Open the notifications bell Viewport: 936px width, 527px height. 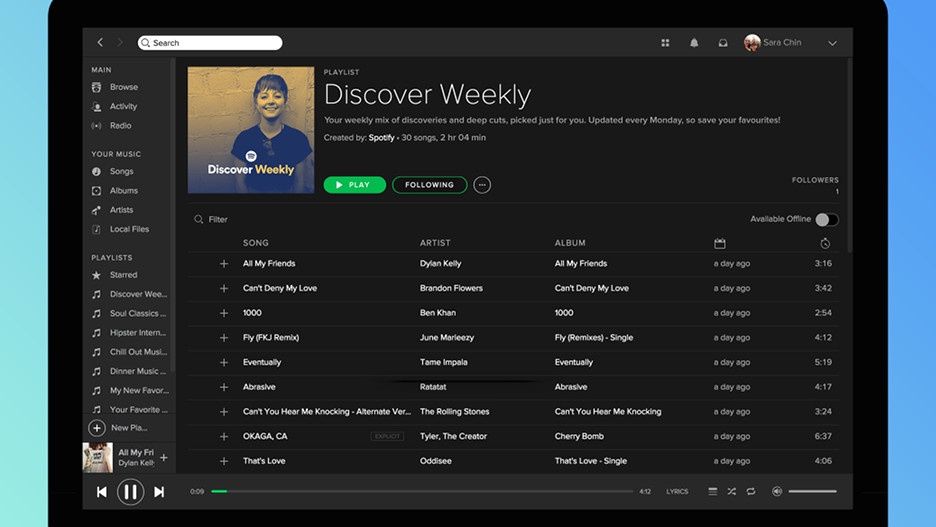click(694, 42)
